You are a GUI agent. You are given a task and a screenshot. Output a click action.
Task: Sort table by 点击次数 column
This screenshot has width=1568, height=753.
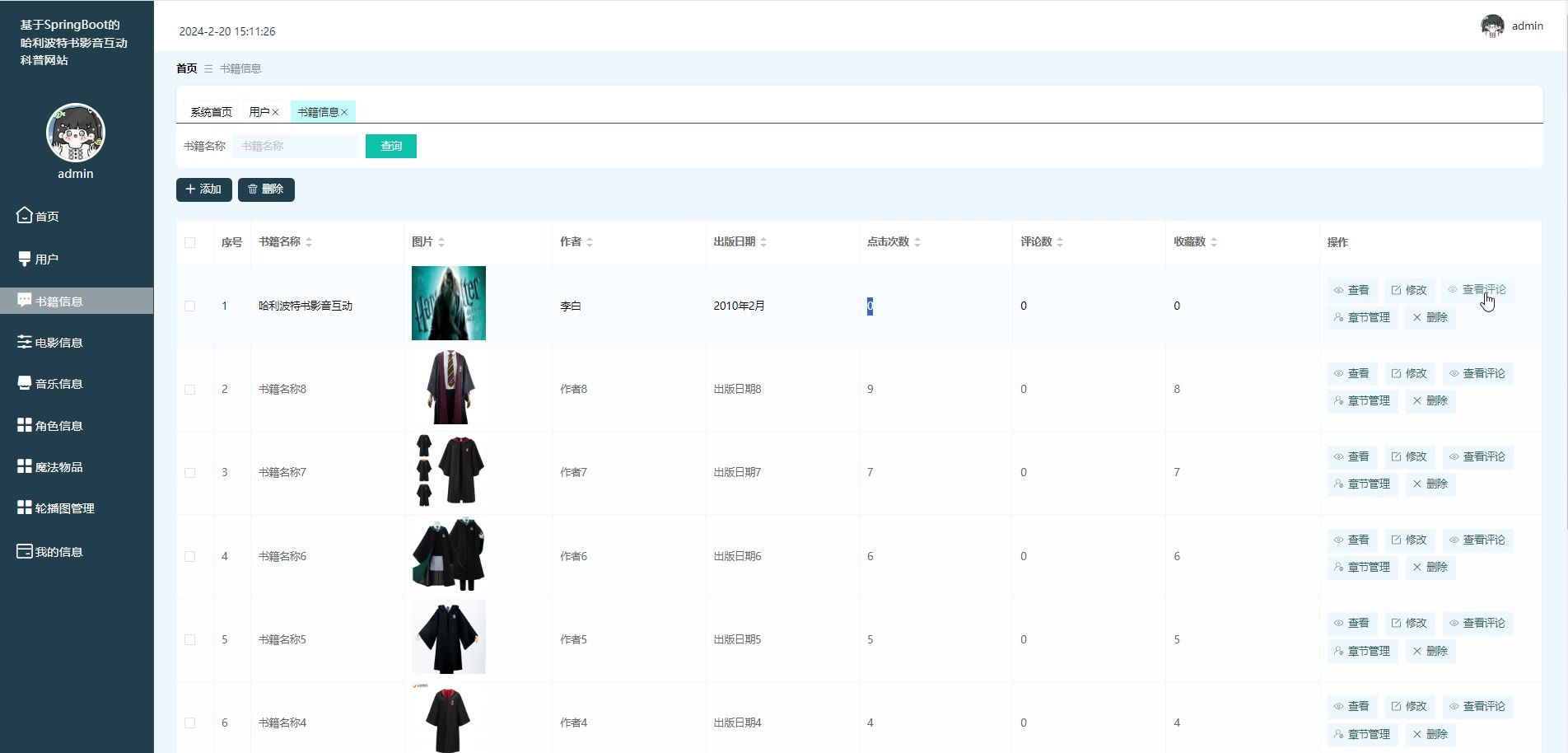[917, 242]
